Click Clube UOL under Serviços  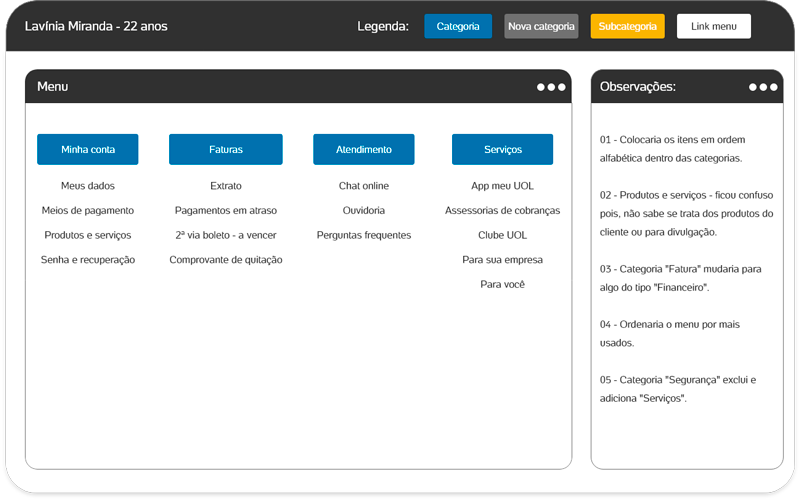[502, 235]
